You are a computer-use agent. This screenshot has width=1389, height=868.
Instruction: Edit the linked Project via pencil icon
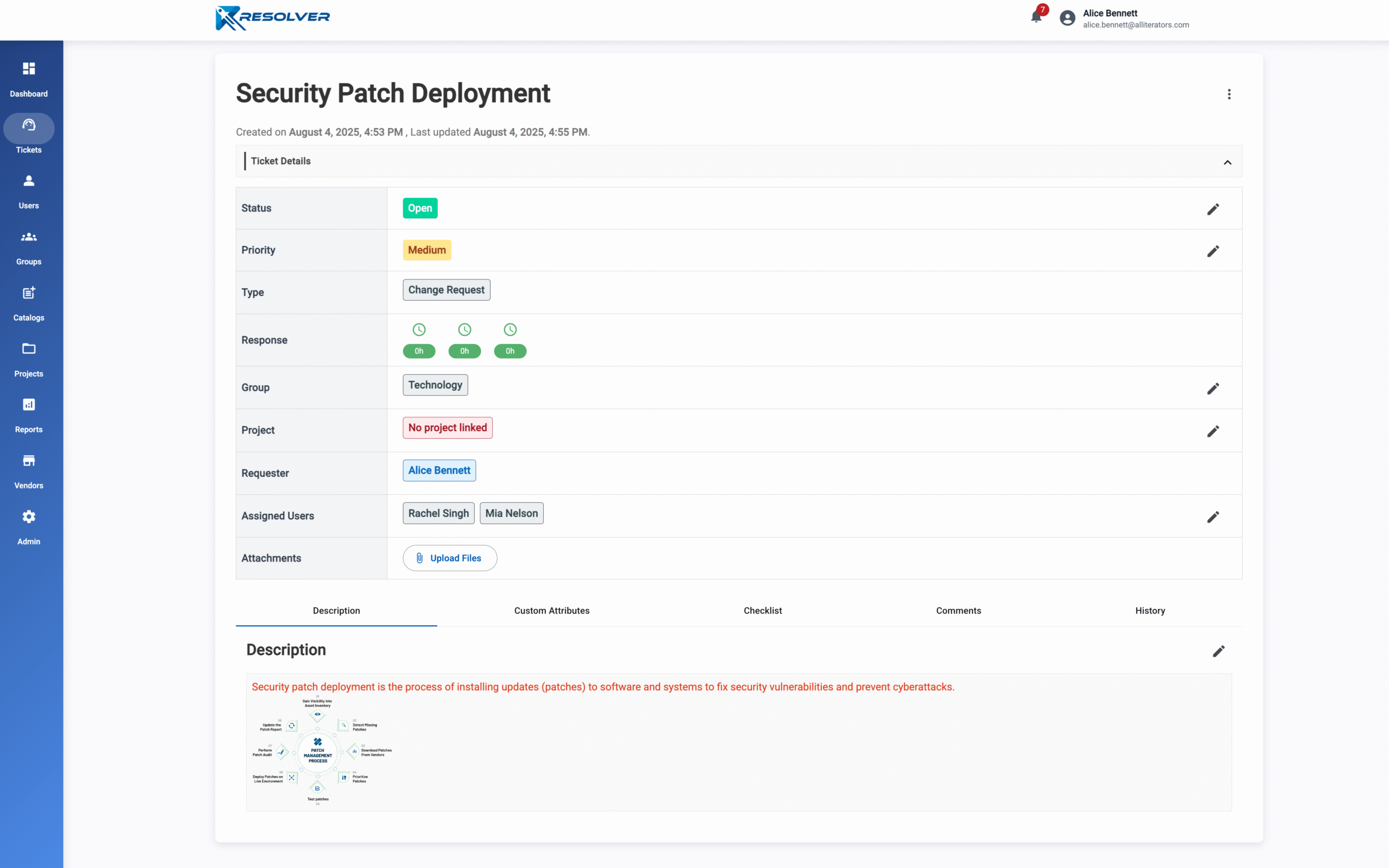pos(1212,431)
